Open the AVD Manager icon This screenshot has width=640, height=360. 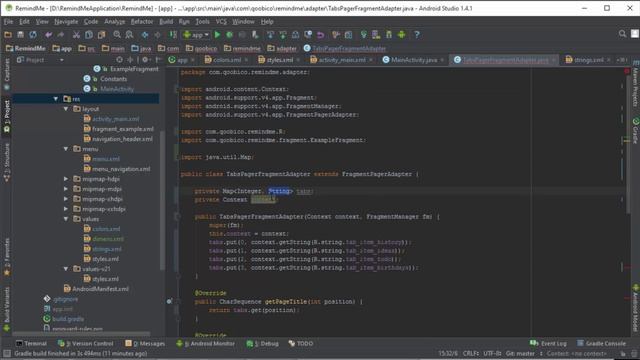pyautogui.click(x=376, y=35)
